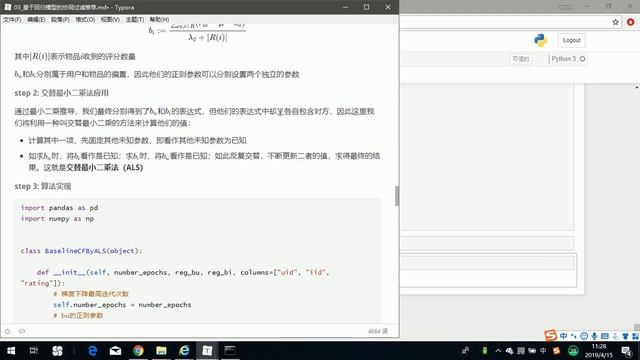Bookmark the browser page with the star icon

click(616, 22)
